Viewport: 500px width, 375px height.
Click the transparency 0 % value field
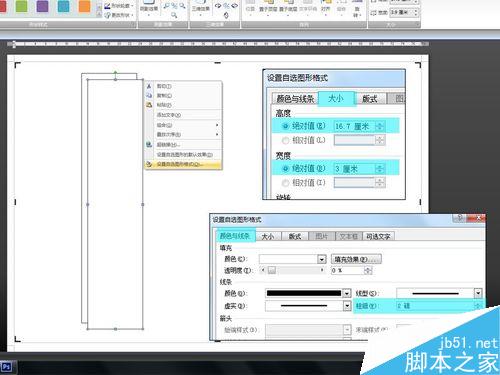click(347, 270)
